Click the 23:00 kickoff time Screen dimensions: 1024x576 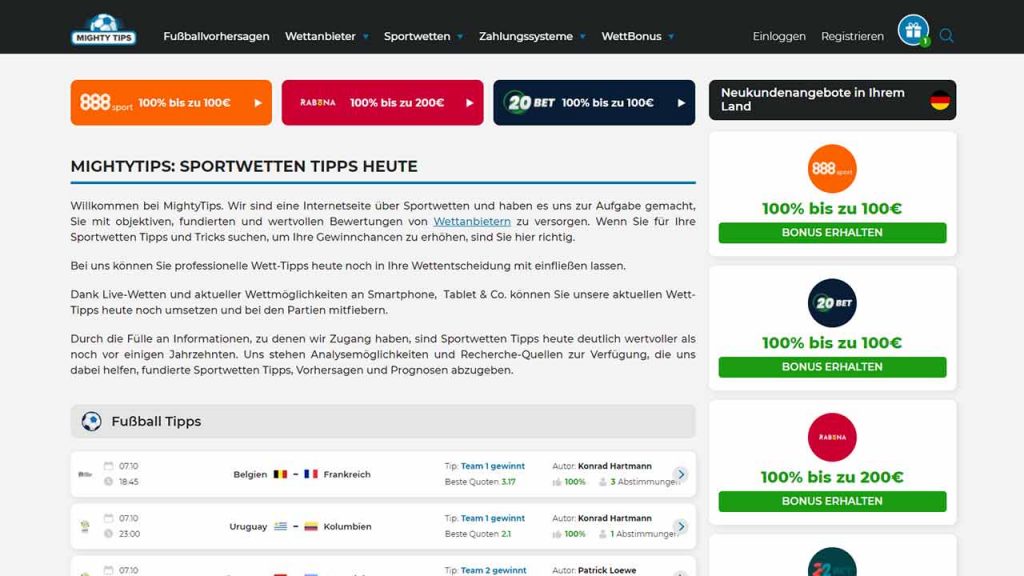click(x=129, y=534)
